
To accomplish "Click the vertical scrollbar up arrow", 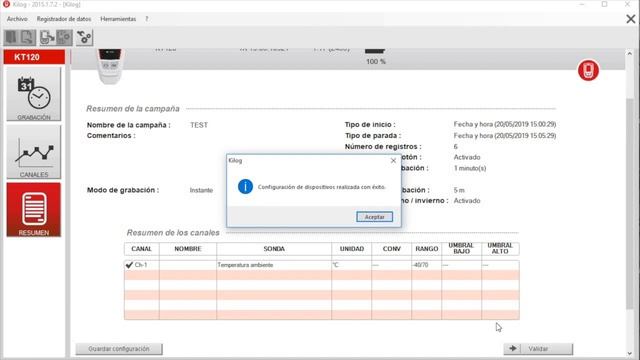I will (x=629, y=53).
